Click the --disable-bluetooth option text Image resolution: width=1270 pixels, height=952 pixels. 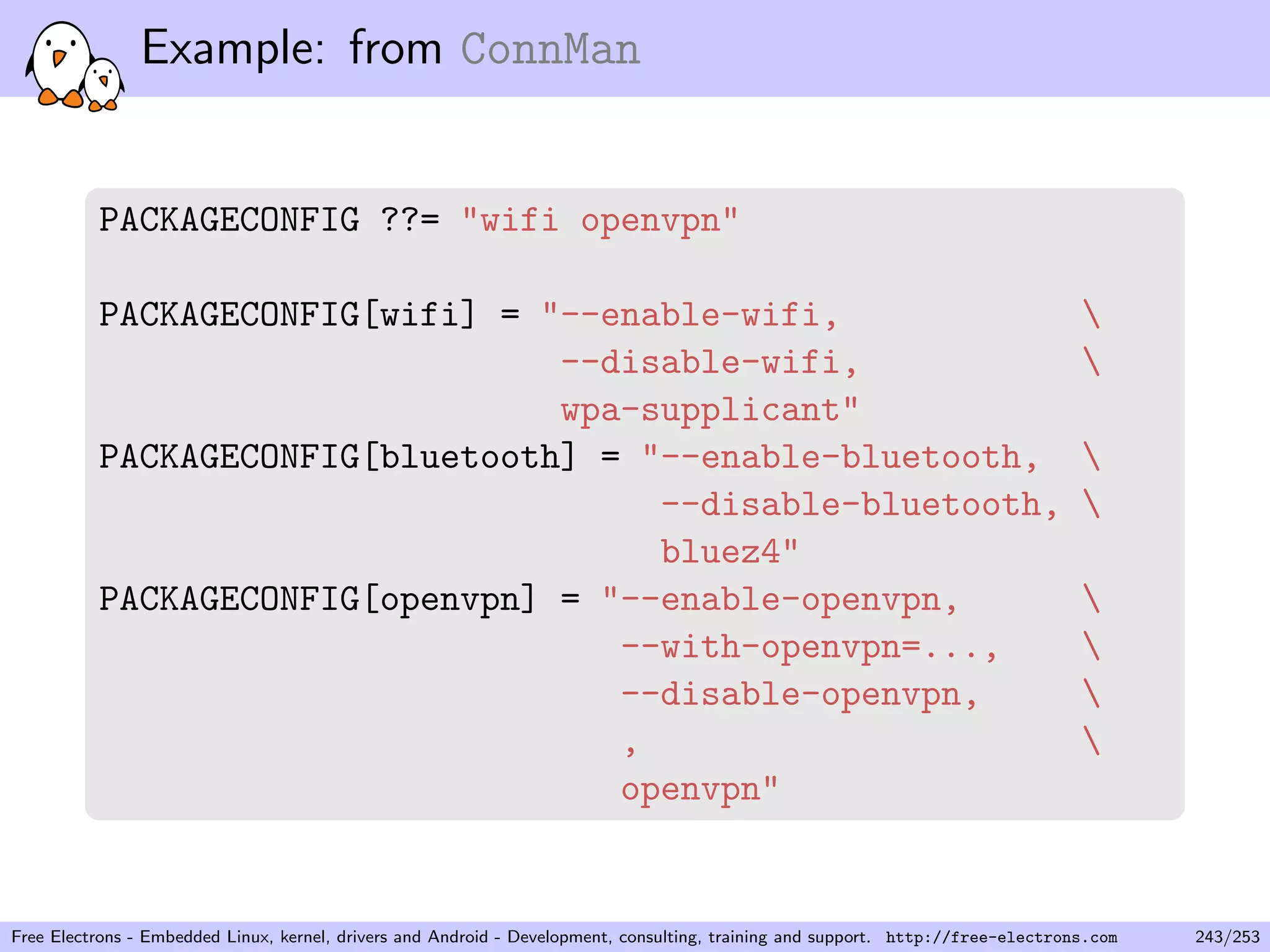[x=859, y=505]
